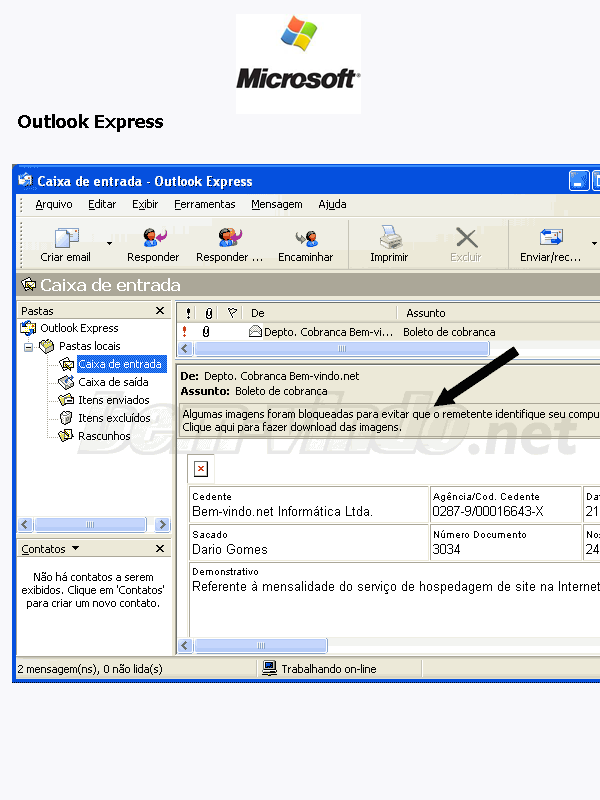The height and width of the screenshot is (800, 600).
Task: Click the Criar email toolbar icon
Action: click(66, 238)
